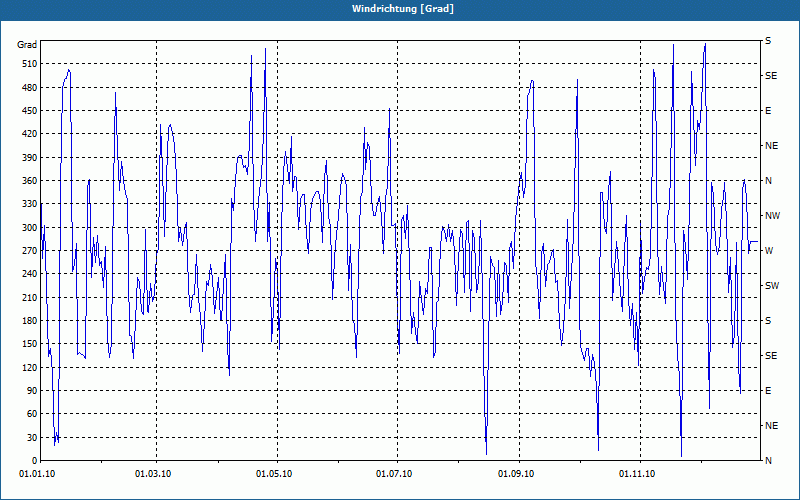800x500 pixels.
Task: Select the 240 y-axis value
Action: pyautogui.click(x=30, y=274)
